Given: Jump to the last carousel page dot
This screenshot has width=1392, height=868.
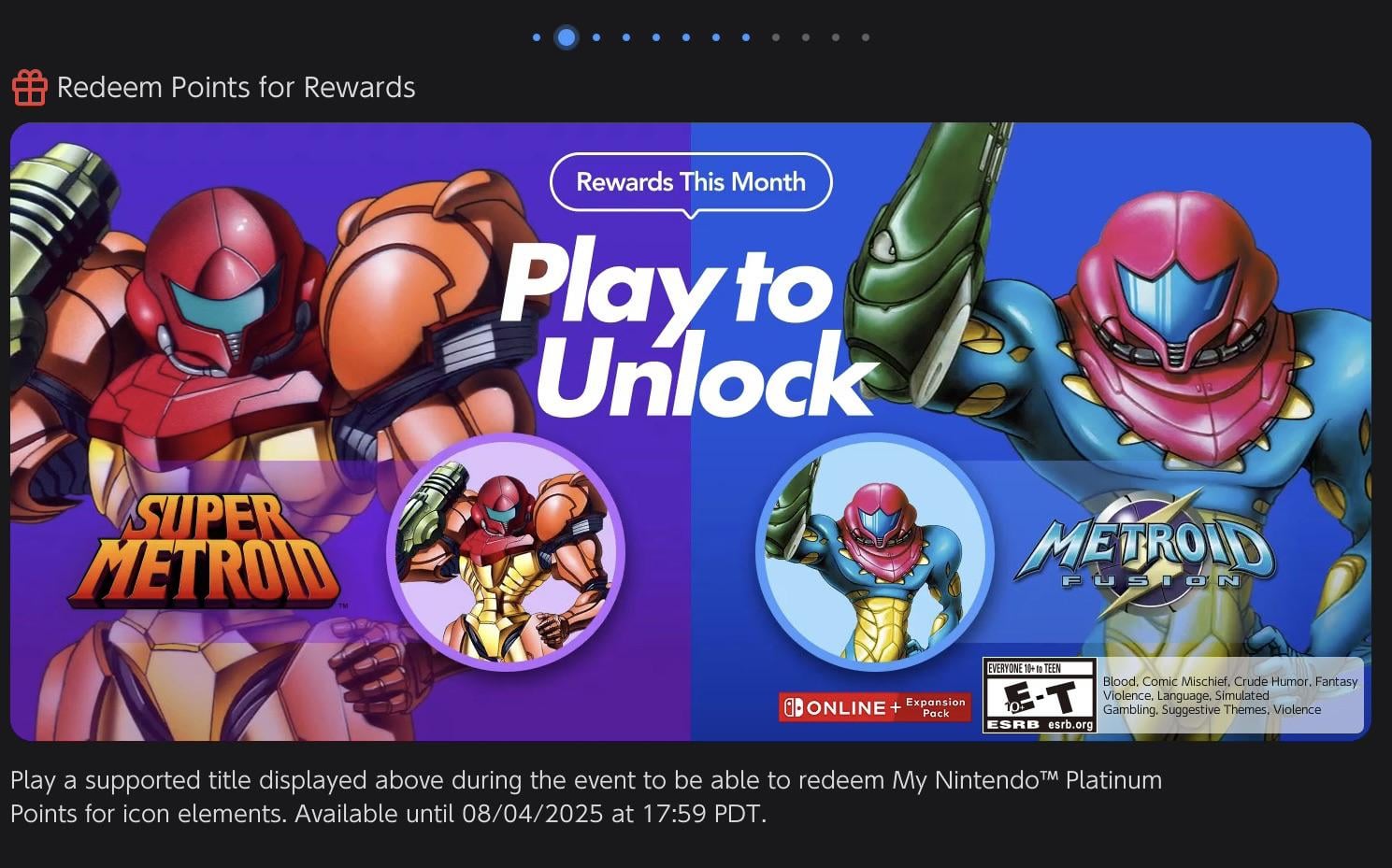Looking at the screenshot, I should click(x=866, y=37).
